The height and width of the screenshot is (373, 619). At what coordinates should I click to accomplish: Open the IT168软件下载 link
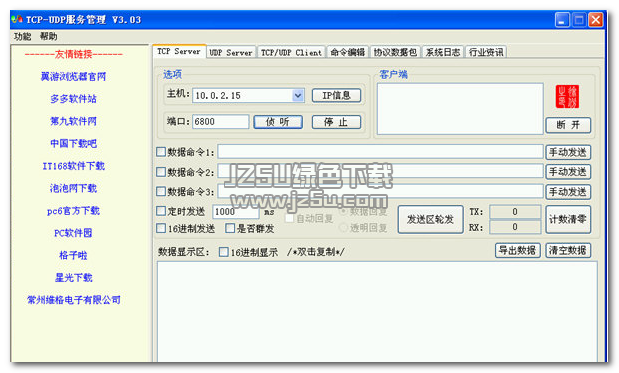[73, 166]
